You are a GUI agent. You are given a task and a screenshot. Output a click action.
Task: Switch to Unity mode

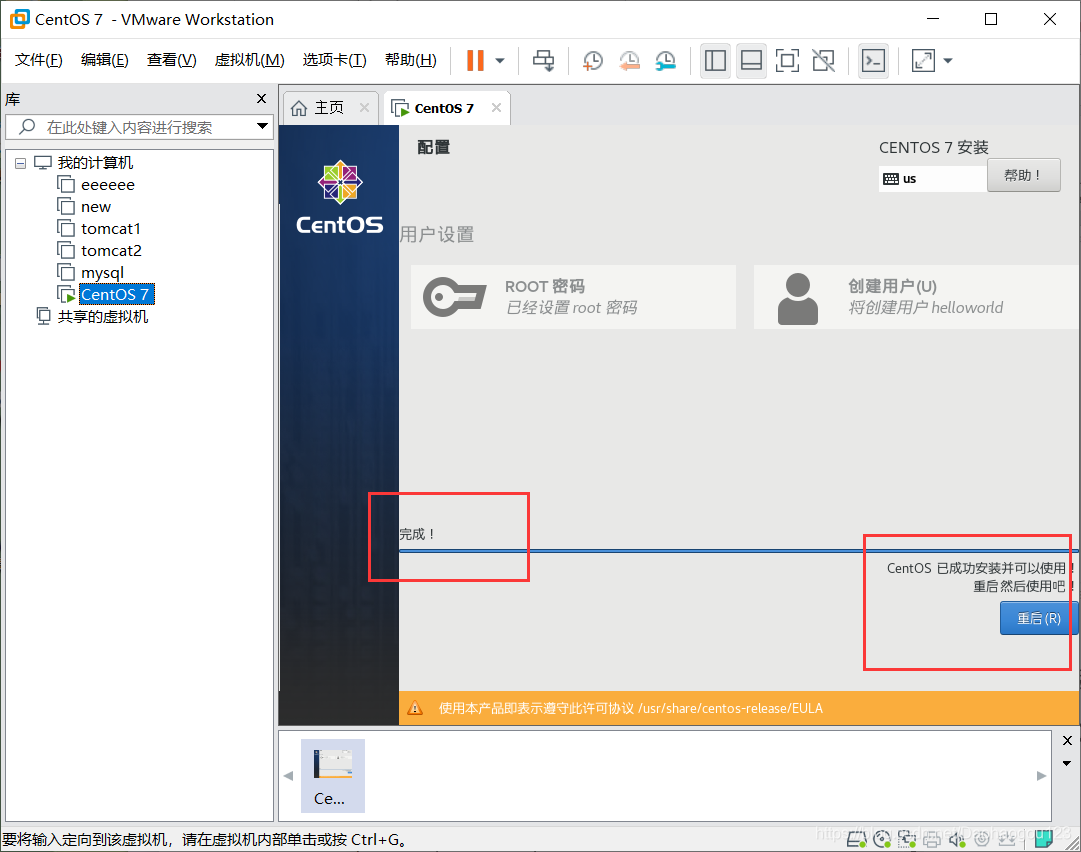coord(824,61)
